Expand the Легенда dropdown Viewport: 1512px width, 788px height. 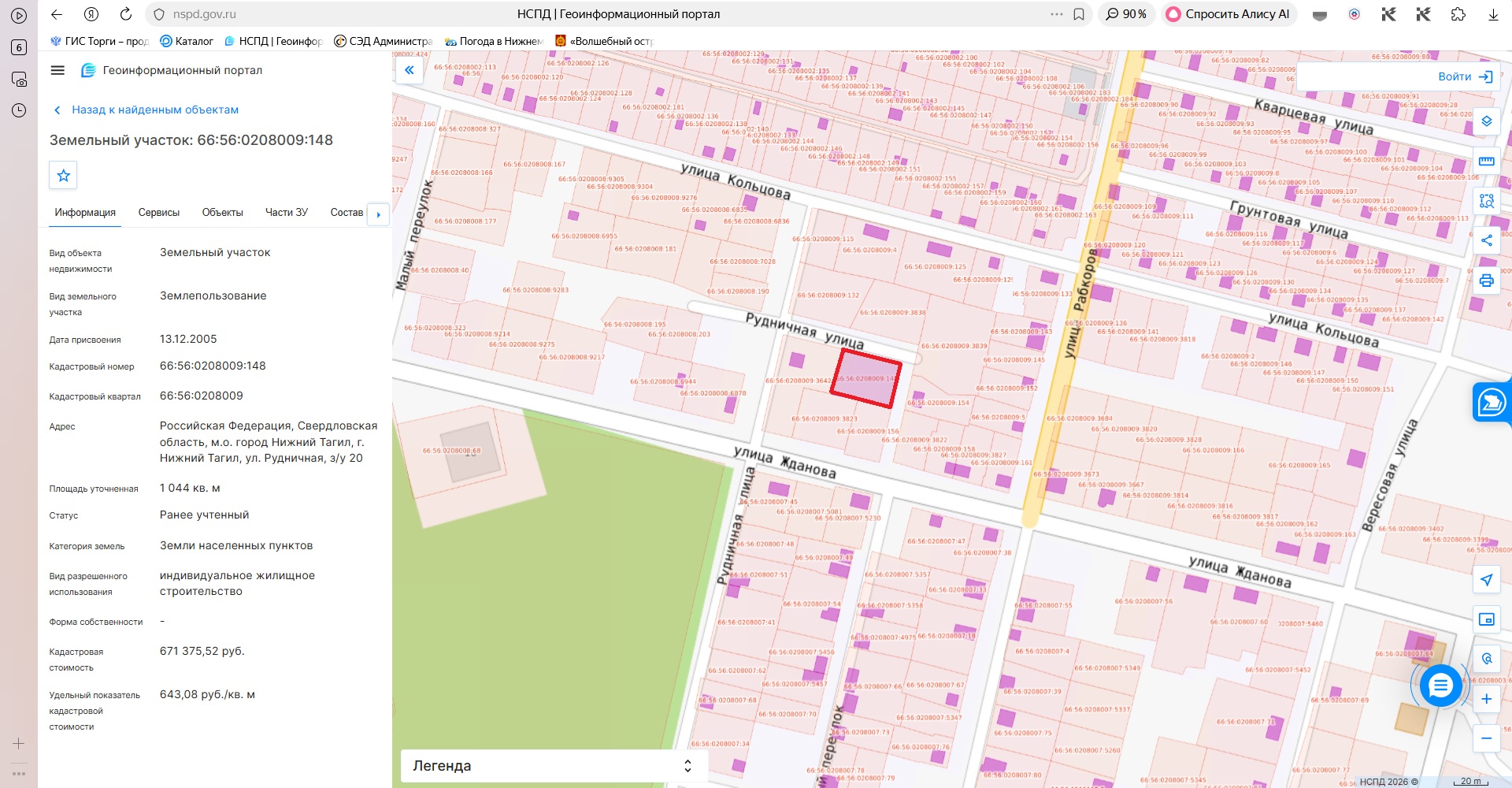click(554, 766)
